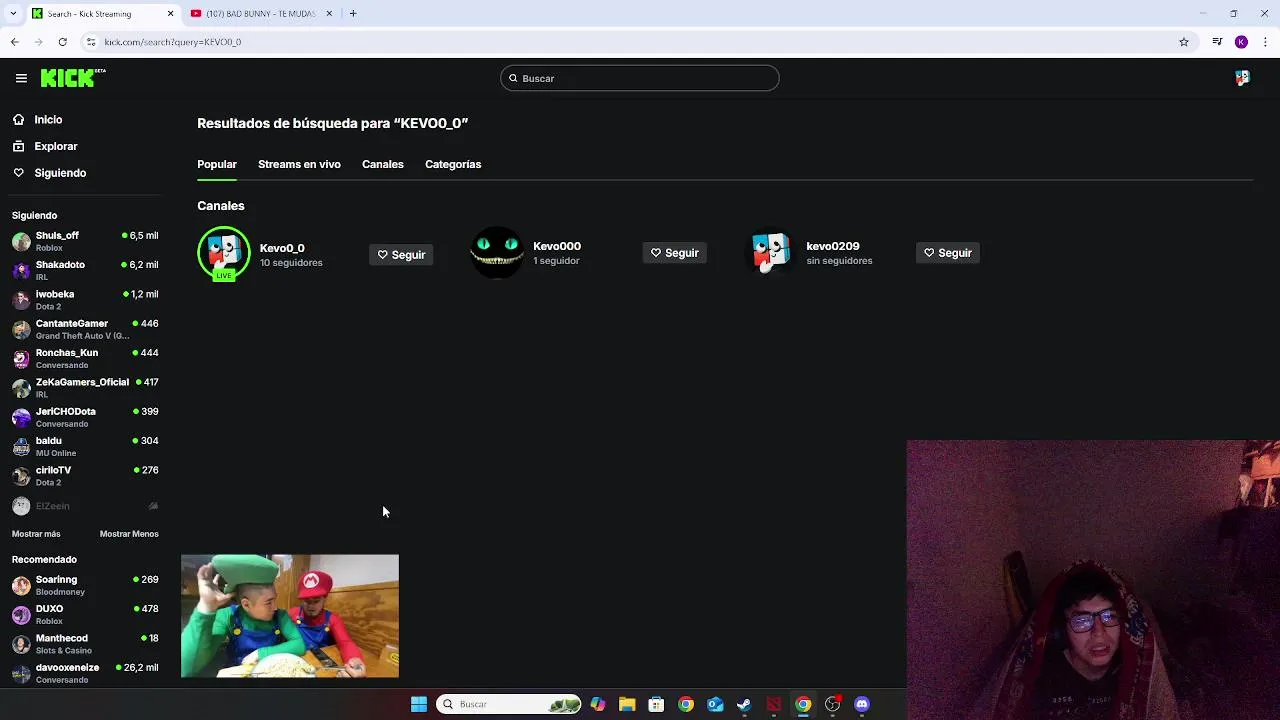Click the address bar URL

coord(173,42)
